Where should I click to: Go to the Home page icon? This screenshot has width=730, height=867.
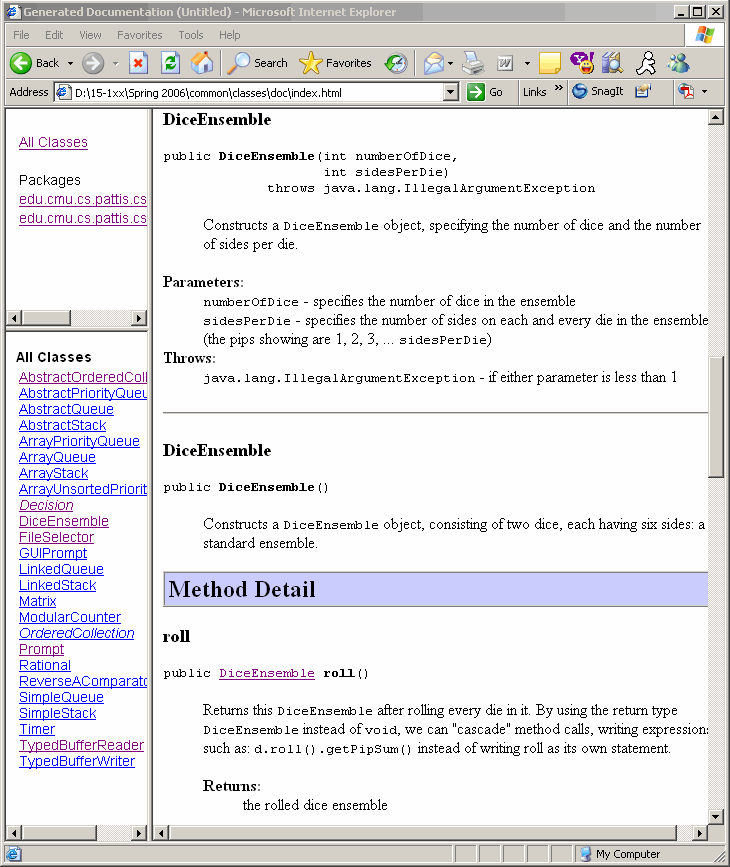202,63
